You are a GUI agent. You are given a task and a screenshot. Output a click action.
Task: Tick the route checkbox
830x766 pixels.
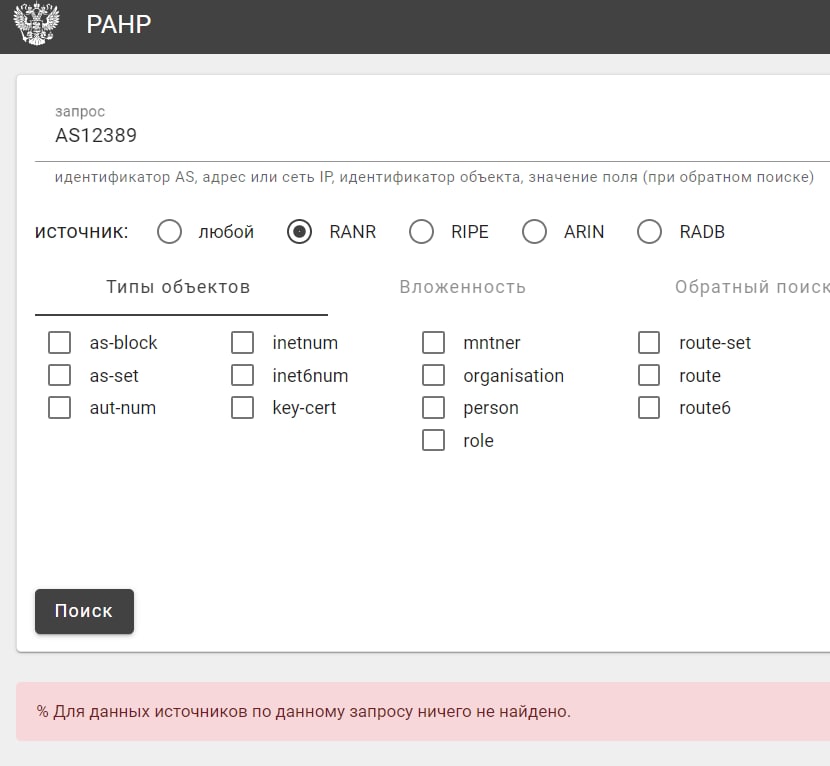click(649, 375)
